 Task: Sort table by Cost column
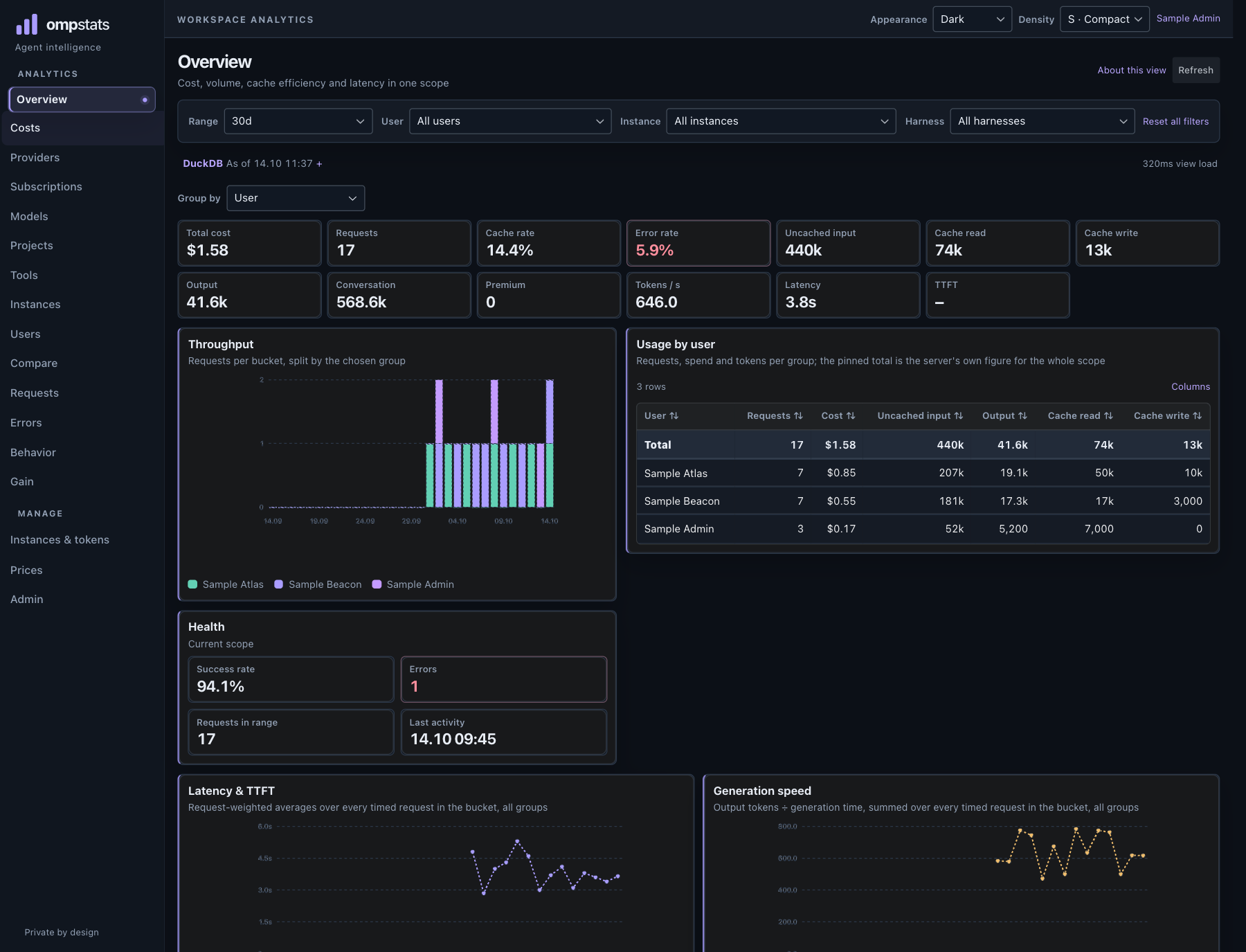pos(838,415)
